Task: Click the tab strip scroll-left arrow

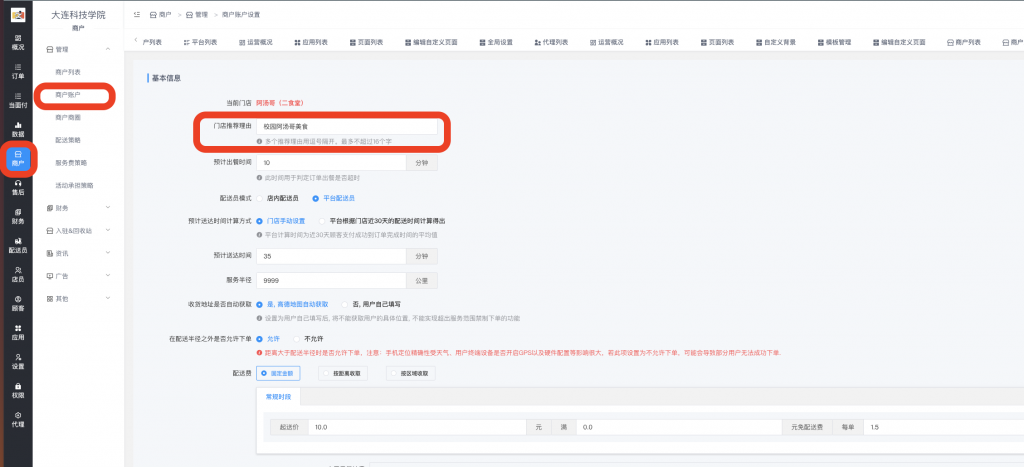Action: pyautogui.click(x=136, y=41)
